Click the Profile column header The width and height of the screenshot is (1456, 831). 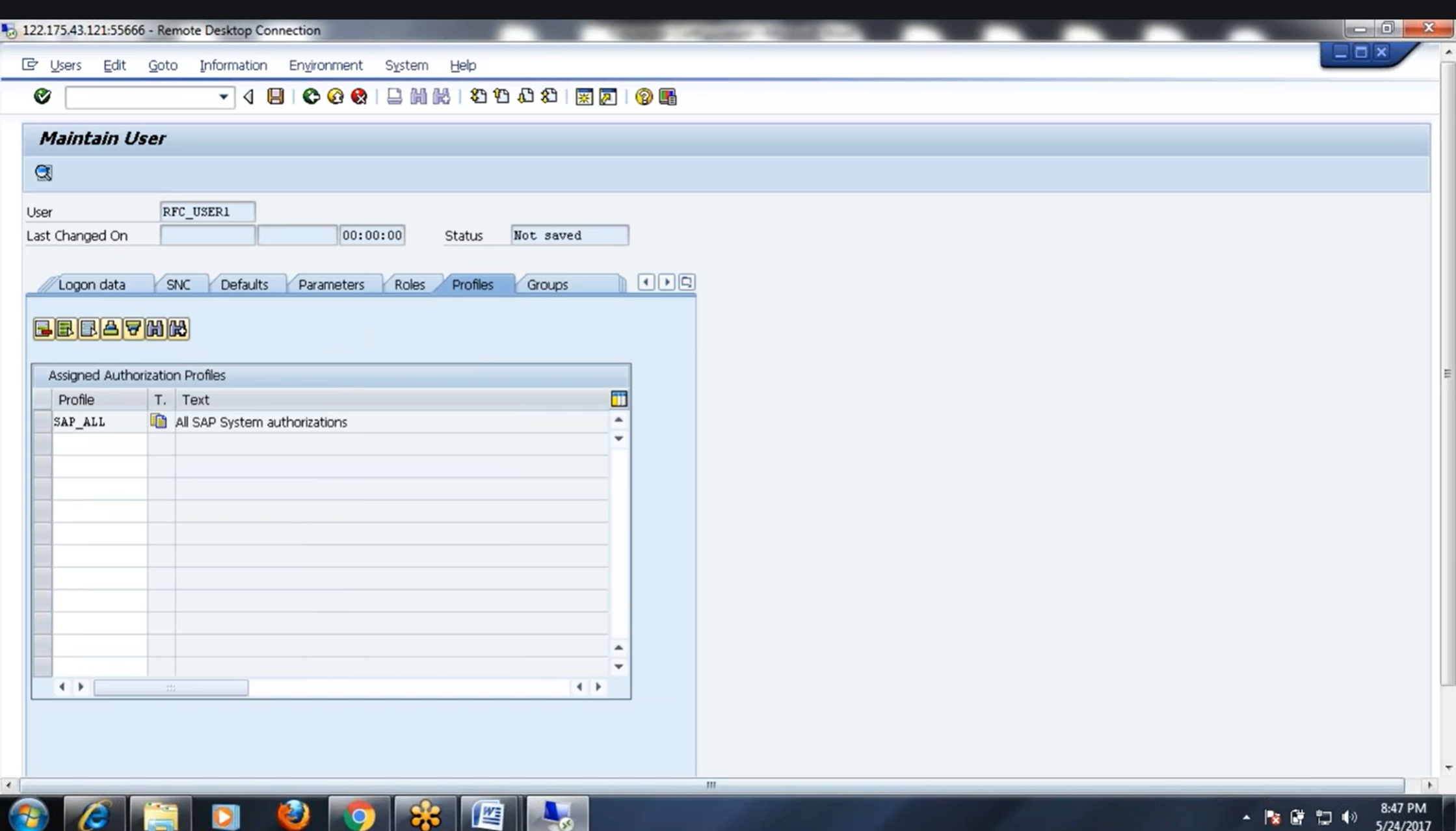point(99,399)
